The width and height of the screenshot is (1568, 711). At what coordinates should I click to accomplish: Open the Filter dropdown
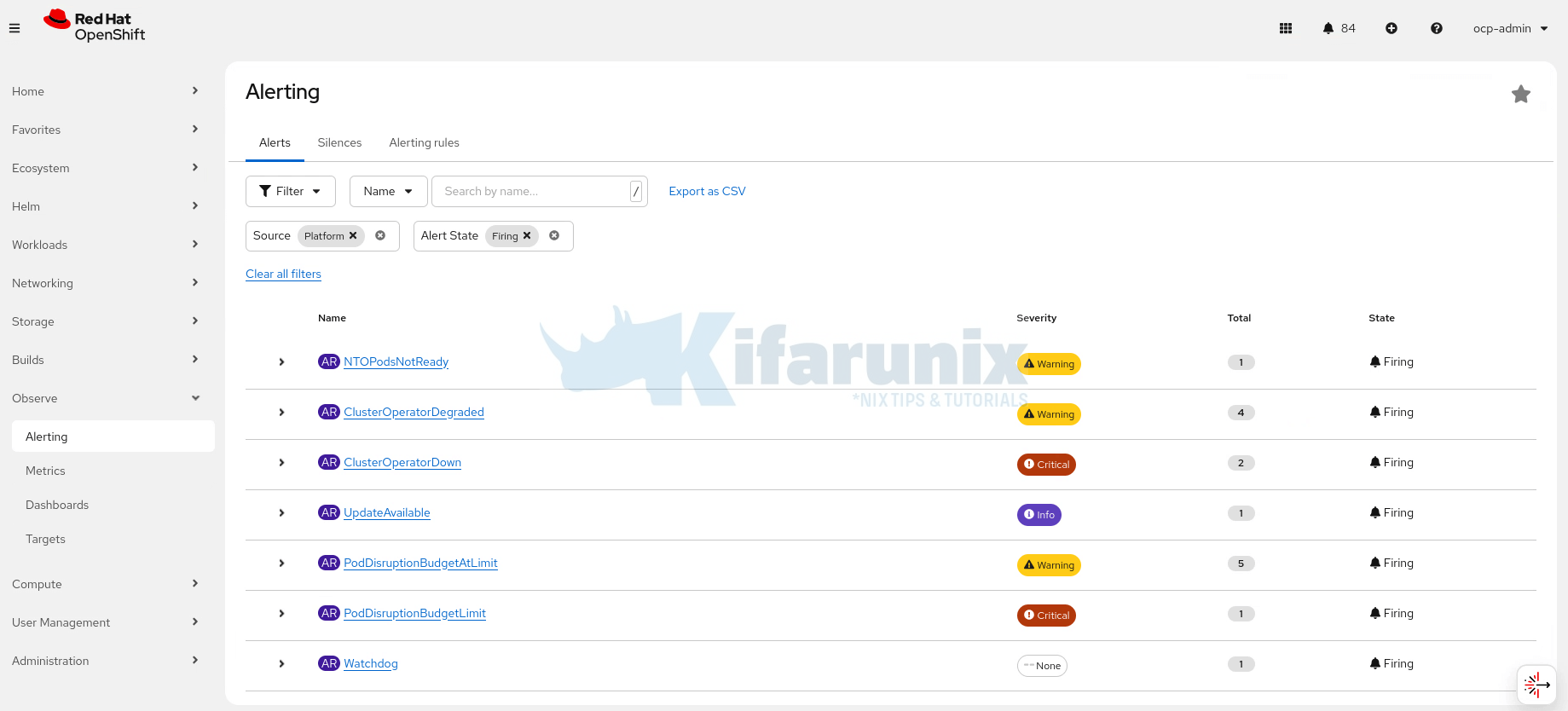pos(290,191)
